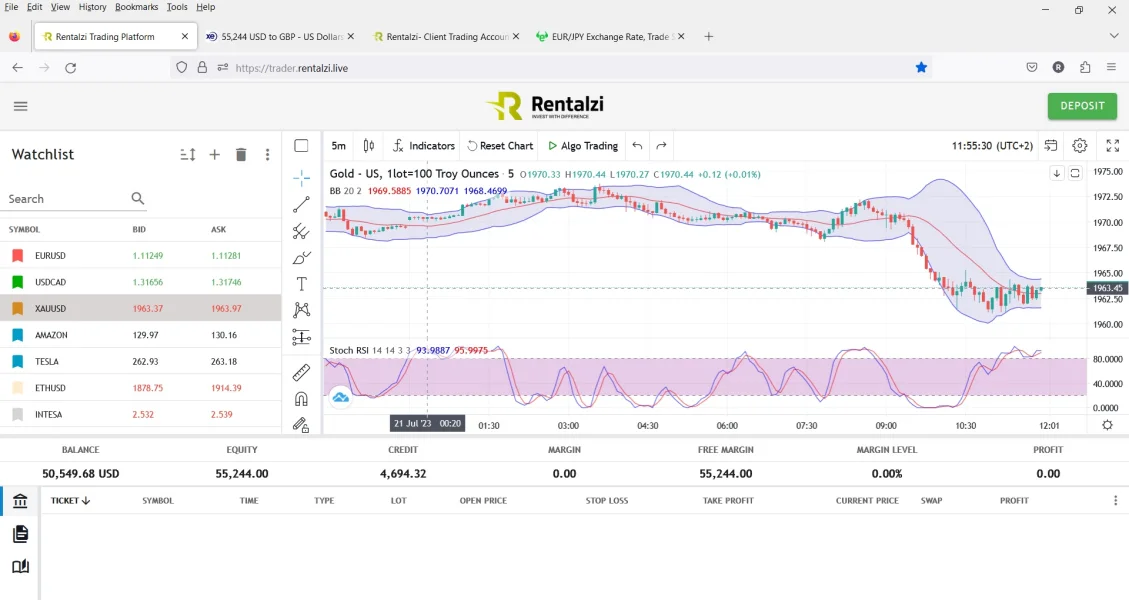This screenshot has width=1129, height=600.
Task: Open the candlestick chart type selector
Action: coord(369,146)
